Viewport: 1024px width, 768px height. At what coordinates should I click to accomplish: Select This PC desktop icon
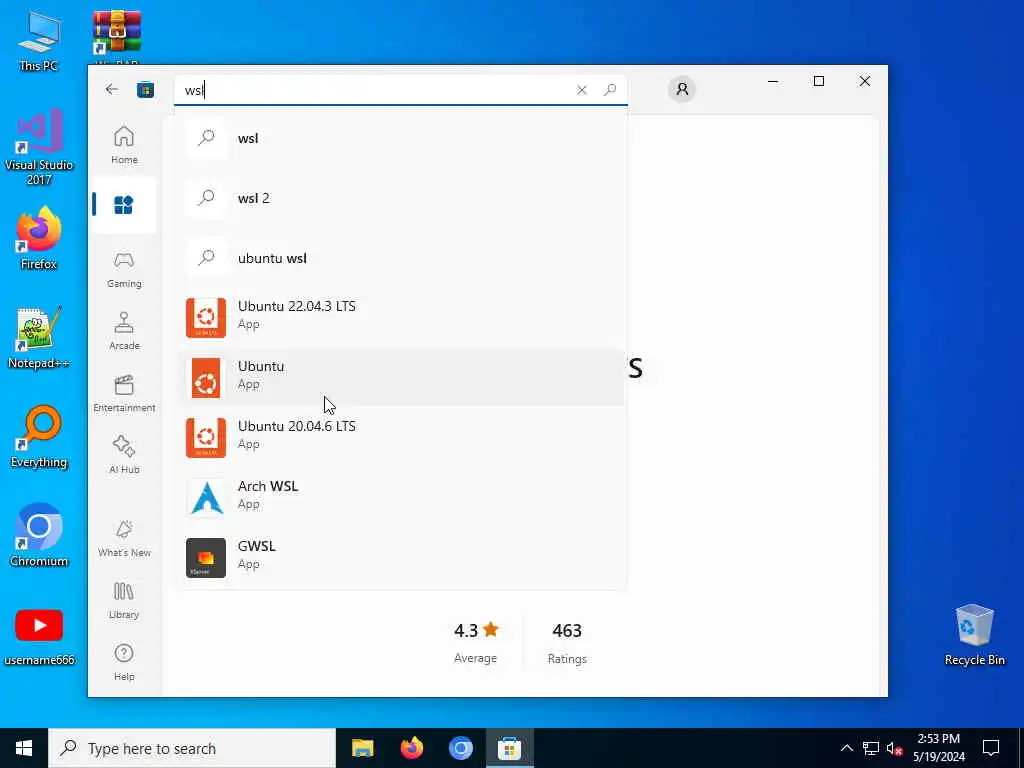pos(39,40)
